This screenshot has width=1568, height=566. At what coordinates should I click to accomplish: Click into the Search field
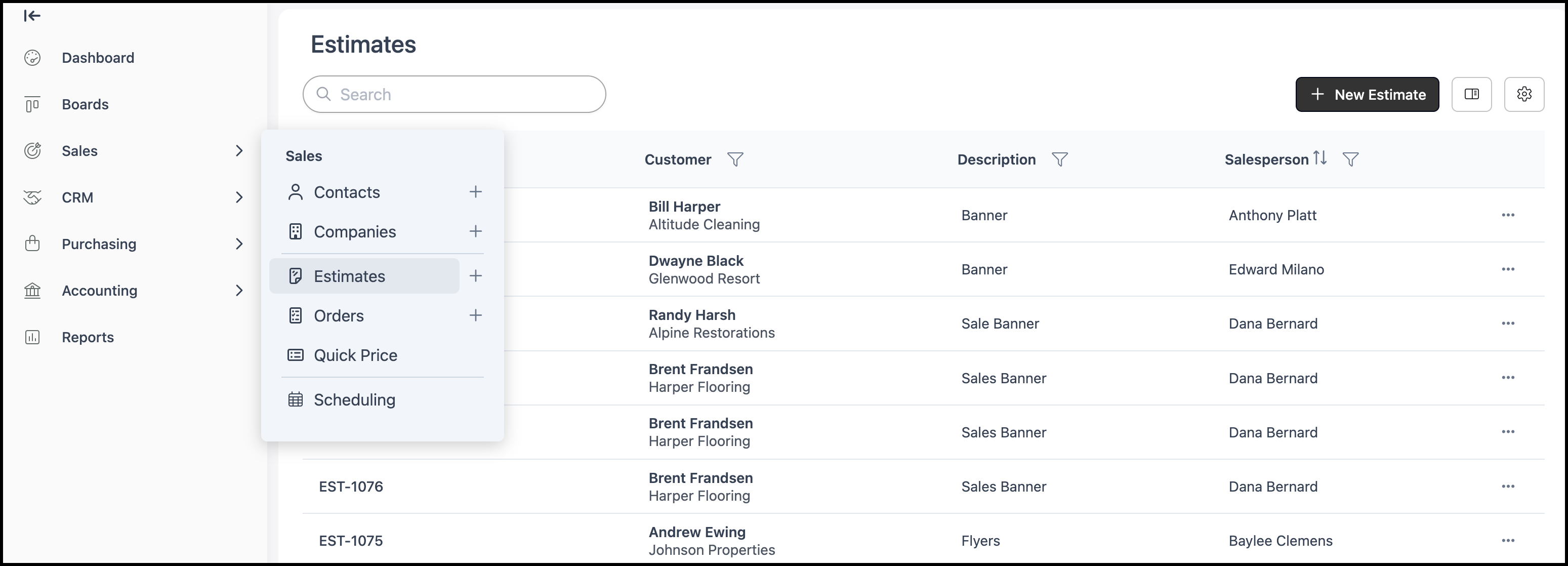coord(454,94)
